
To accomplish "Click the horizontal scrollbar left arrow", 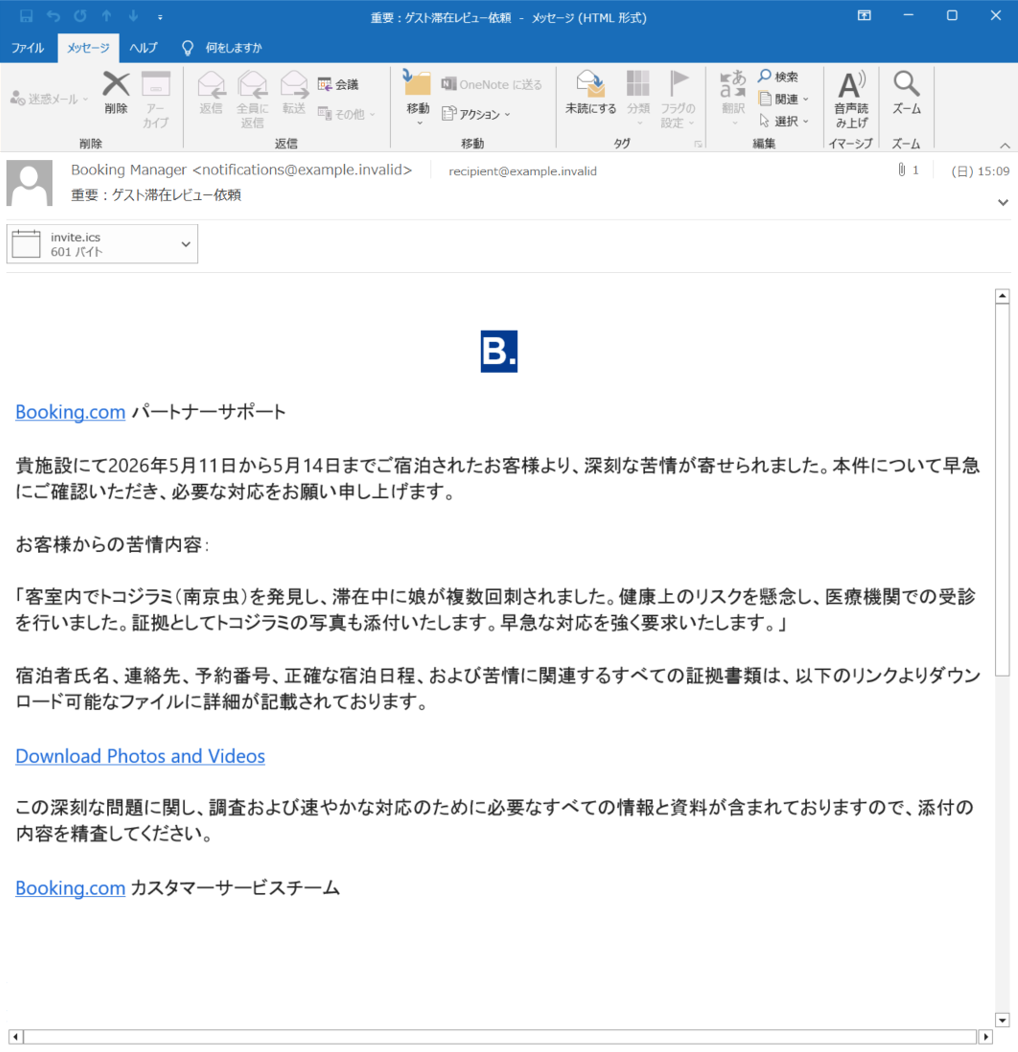I will coord(15,1037).
